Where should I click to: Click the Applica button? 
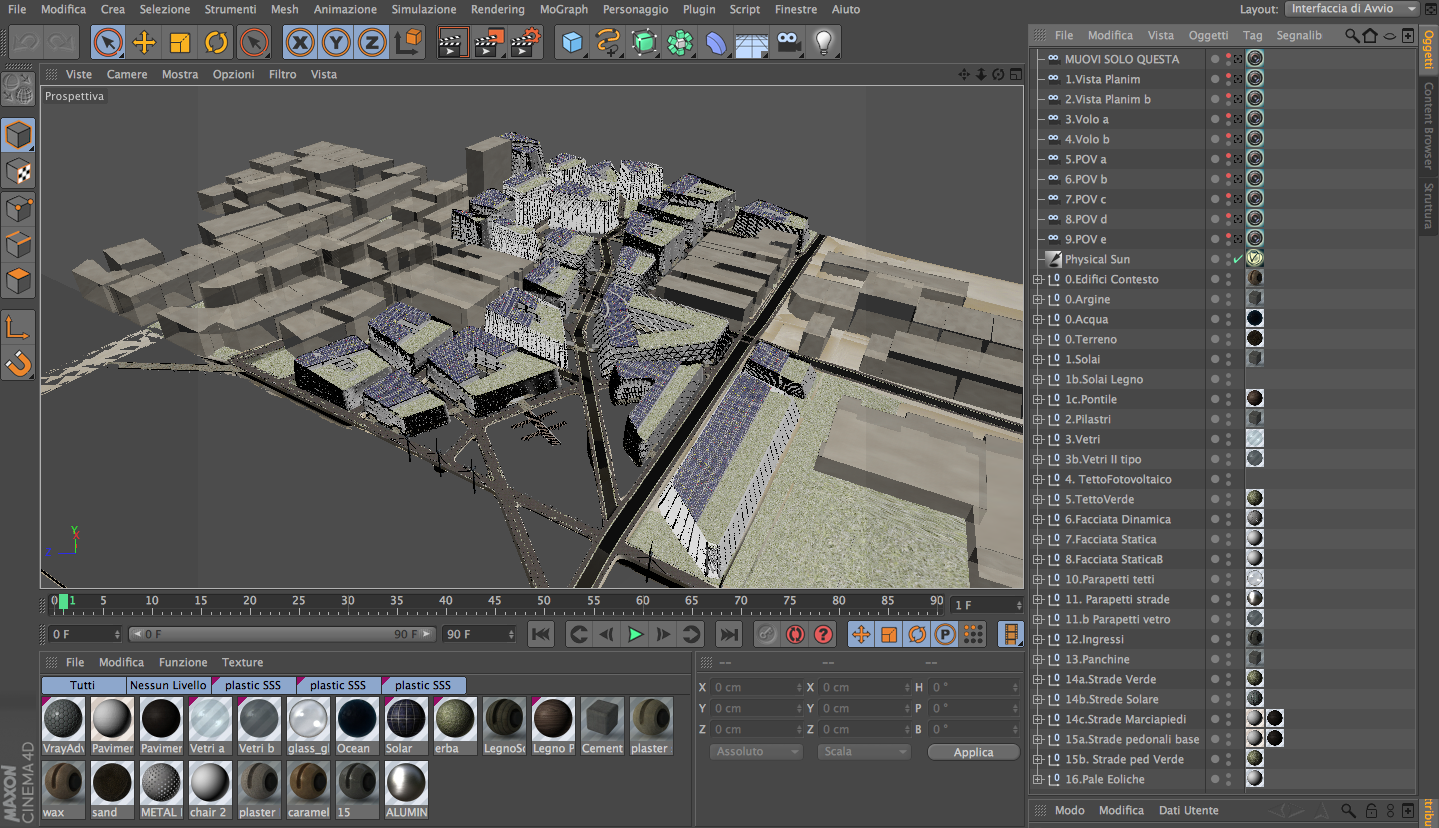pyautogui.click(x=973, y=752)
